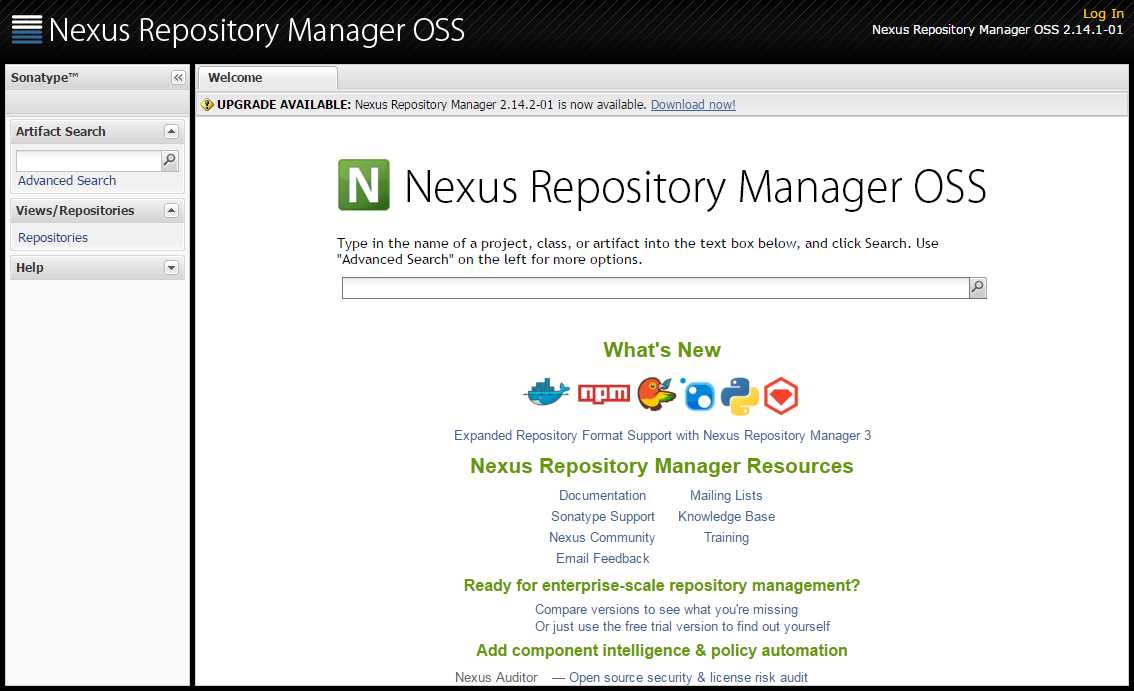
Task: Open the Training link
Action: 726,538
